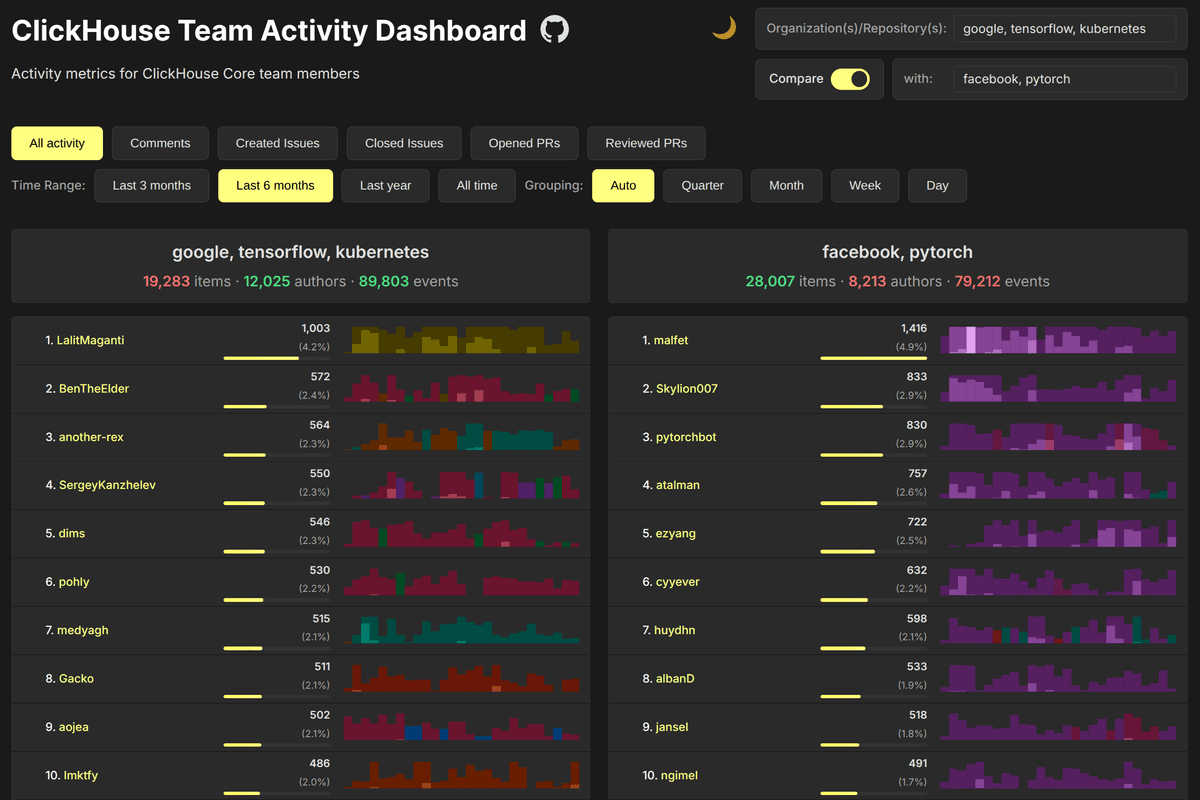
Task: Show only Created Issues
Action: tap(278, 143)
